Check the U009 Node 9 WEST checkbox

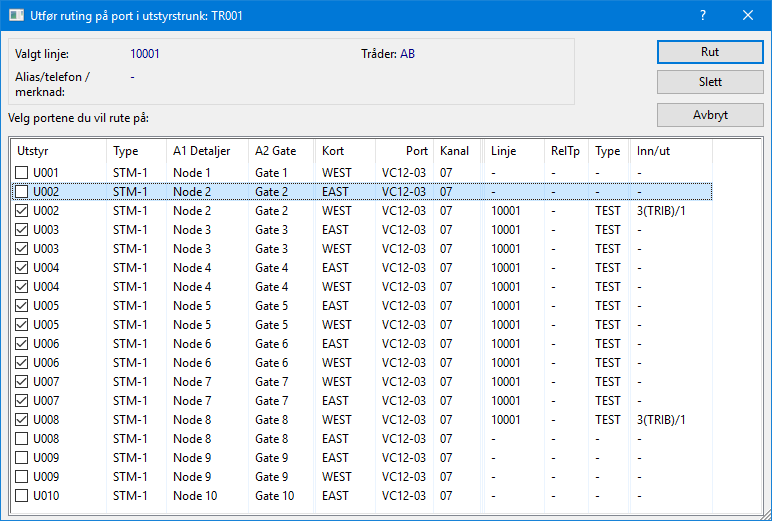click(x=22, y=477)
